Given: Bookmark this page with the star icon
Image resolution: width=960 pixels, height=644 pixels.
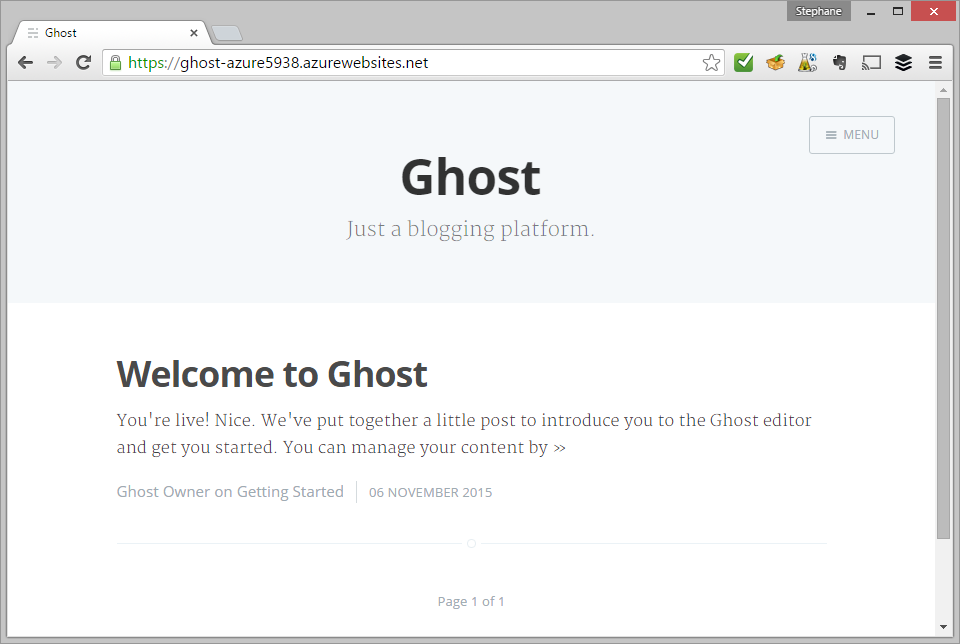Looking at the screenshot, I should [x=711, y=62].
